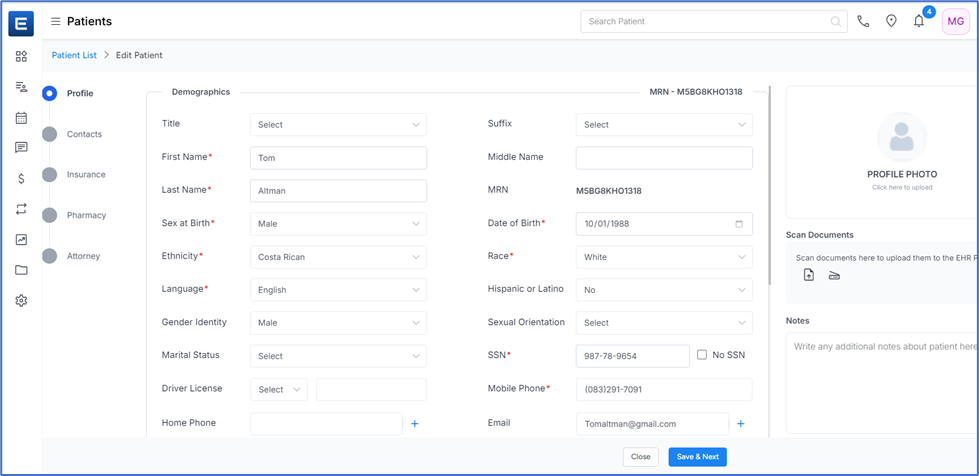This screenshot has height=476, width=979.
Task: Click the Save & Next button
Action: coord(697,457)
